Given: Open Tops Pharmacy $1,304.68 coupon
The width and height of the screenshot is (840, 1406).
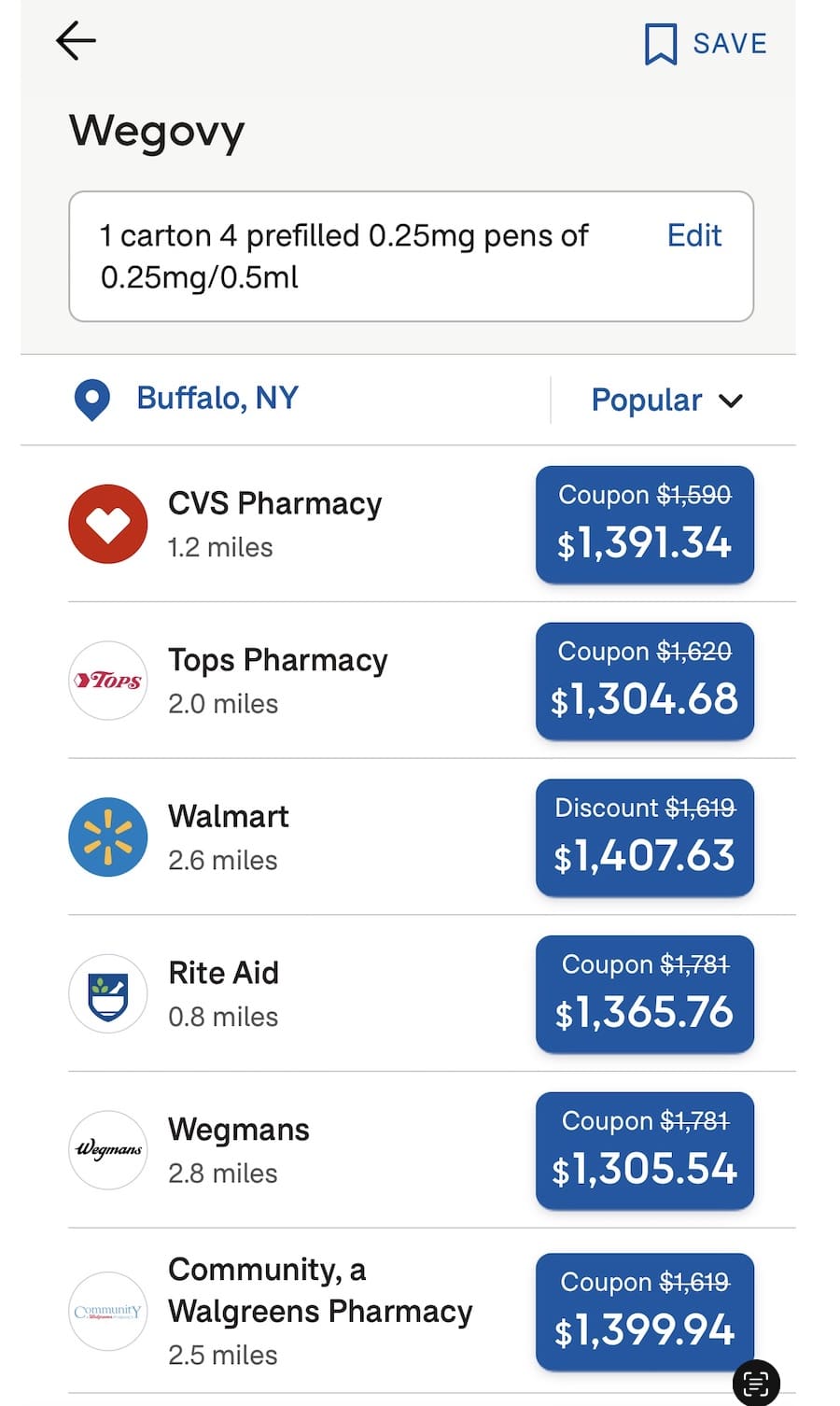Looking at the screenshot, I should tap(644, 682).
